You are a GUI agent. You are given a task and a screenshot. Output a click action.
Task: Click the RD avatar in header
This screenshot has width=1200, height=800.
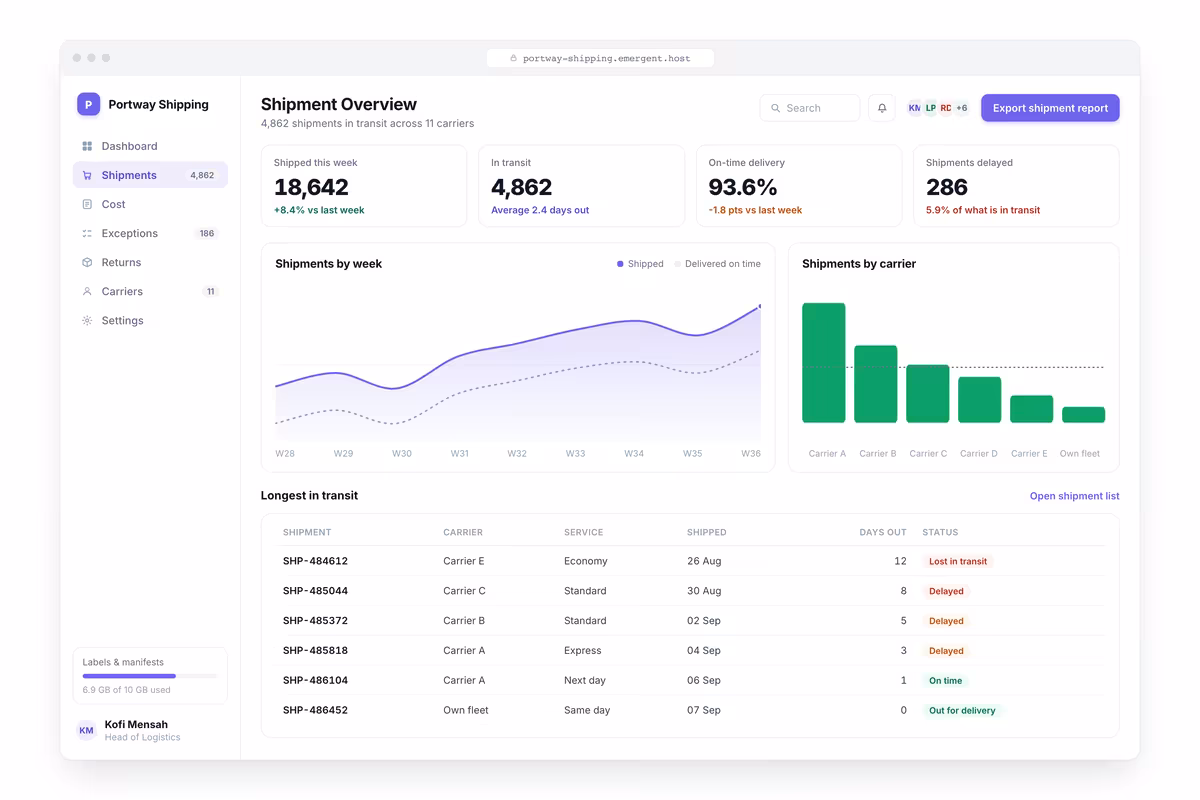[x=945, y=108]
